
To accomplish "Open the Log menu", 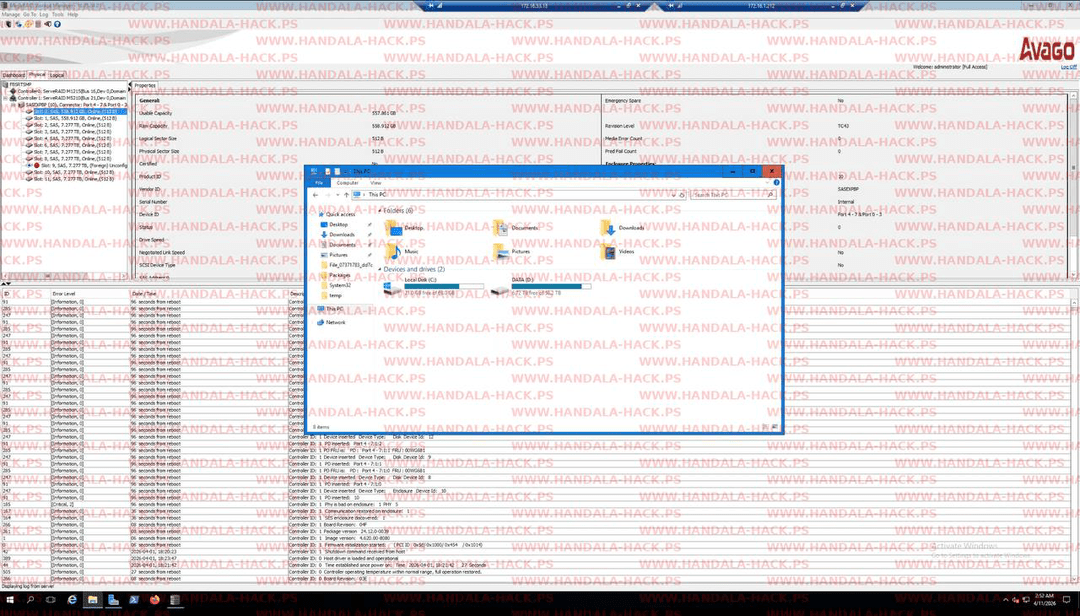I will point(44,14).
